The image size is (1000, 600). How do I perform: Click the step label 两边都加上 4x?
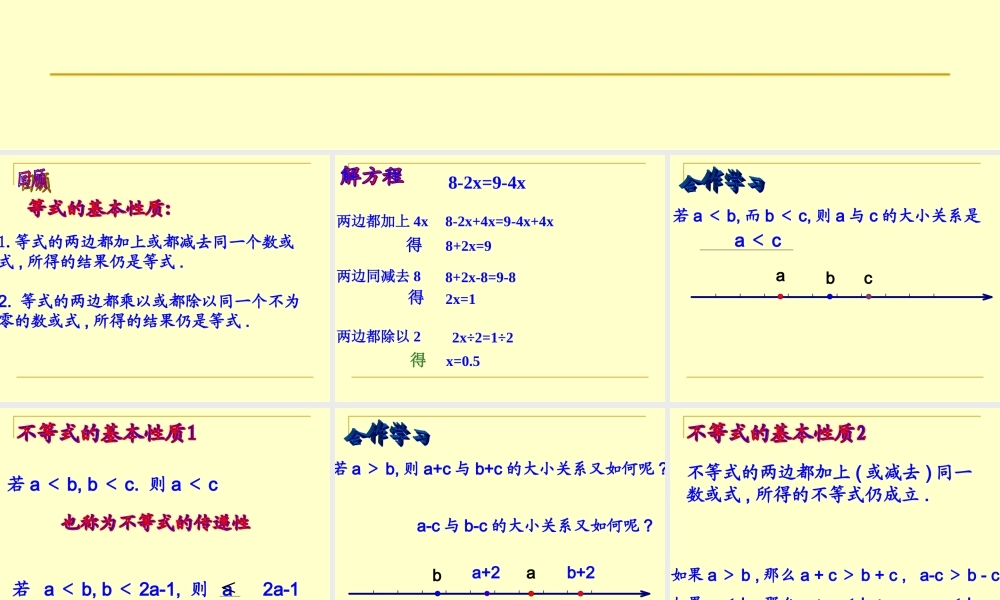click(383, 221)
